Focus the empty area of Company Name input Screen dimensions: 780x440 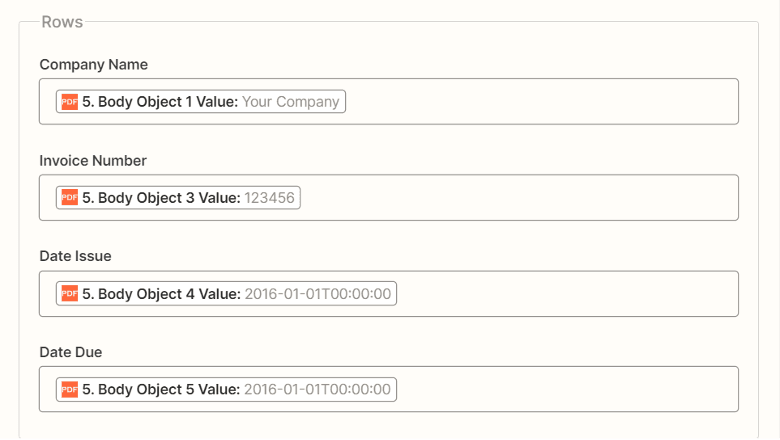pyautogui.click(x=540, y=102)
